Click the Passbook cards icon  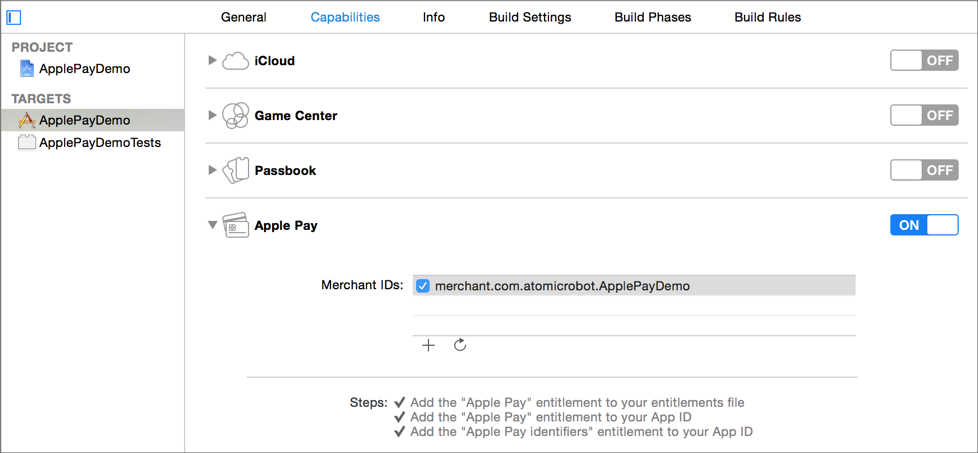235,170
